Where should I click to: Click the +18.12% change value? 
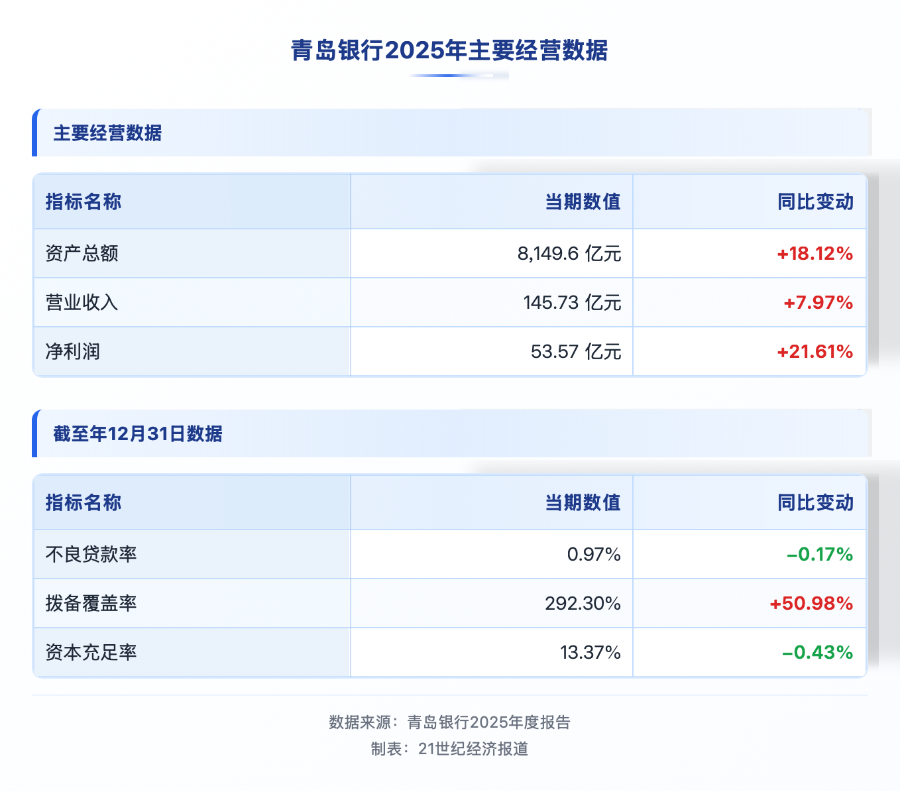pyautogui.click(x=814, y=254)
